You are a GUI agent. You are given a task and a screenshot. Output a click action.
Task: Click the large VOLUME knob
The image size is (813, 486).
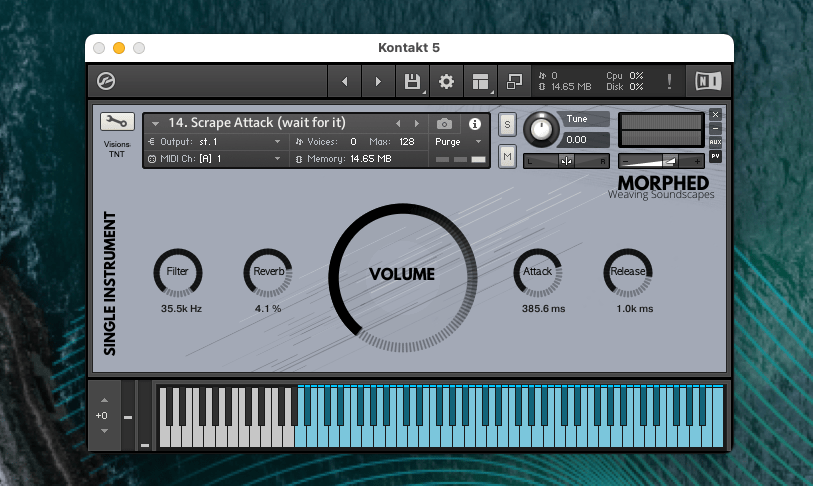point(402,277)
